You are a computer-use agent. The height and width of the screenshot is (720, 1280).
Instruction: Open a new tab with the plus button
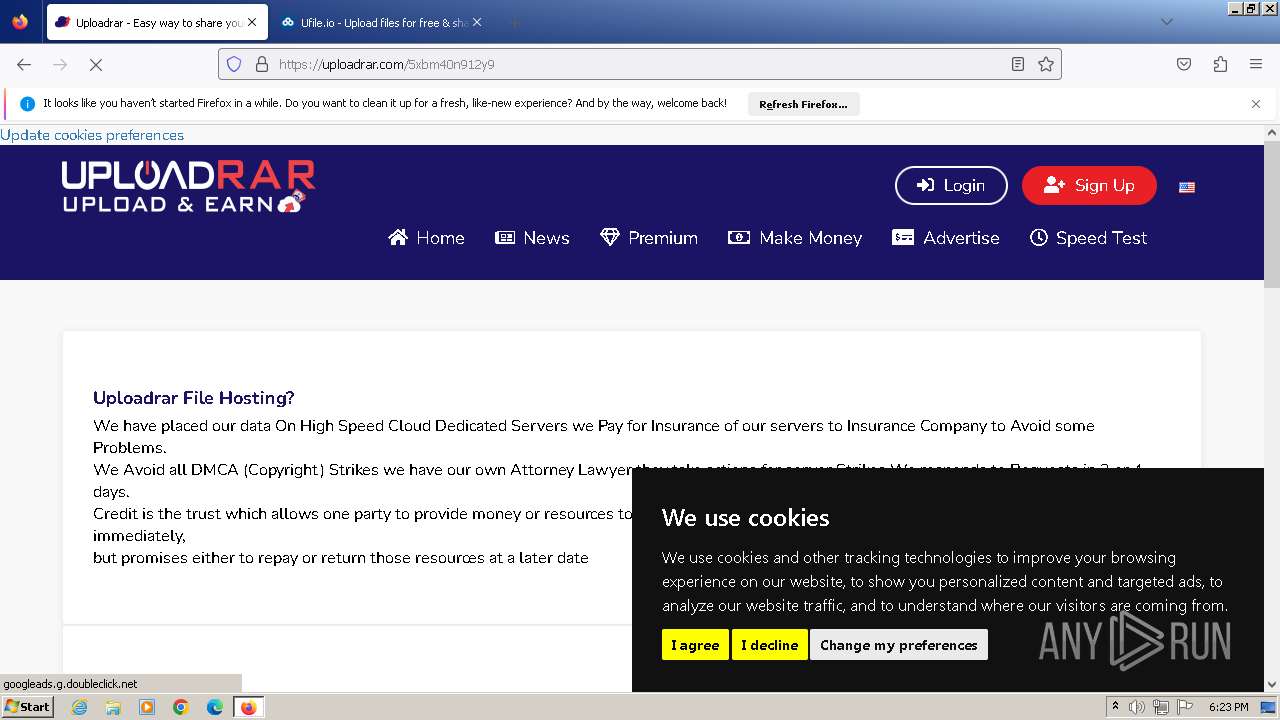point(514,22)
